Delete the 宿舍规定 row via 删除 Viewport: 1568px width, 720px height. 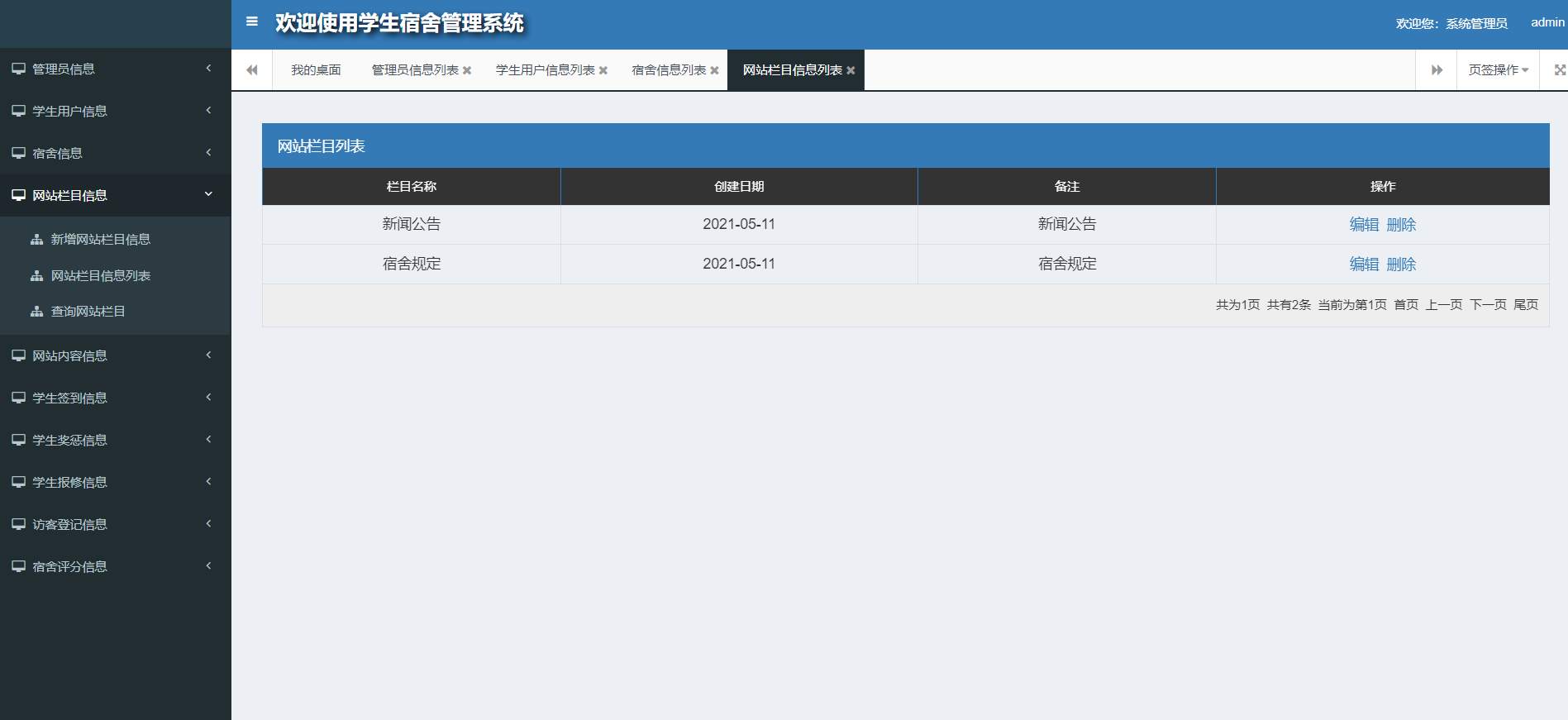coord(1401,264)
